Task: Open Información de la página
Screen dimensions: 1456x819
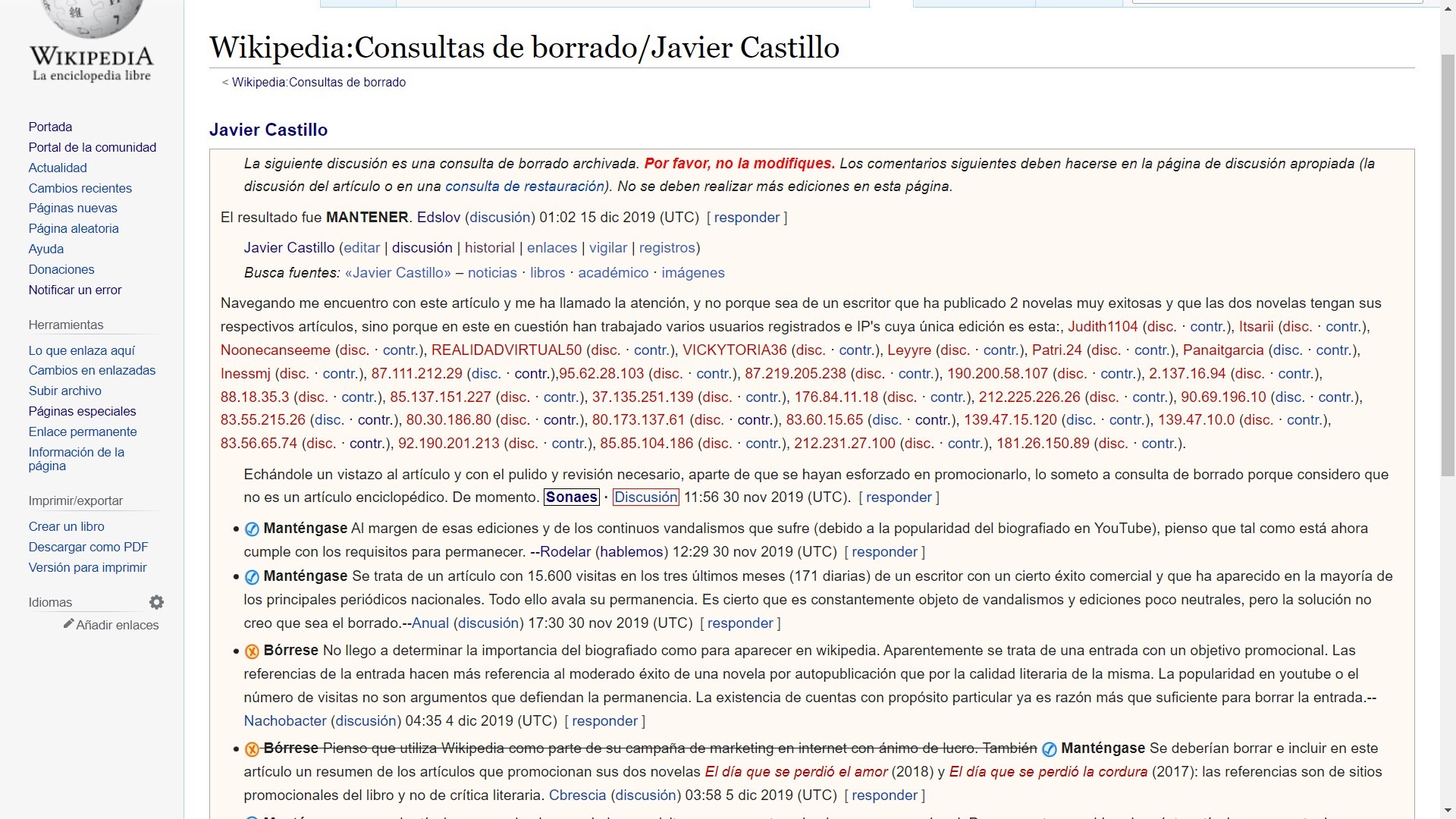Action: click(77, 459)
